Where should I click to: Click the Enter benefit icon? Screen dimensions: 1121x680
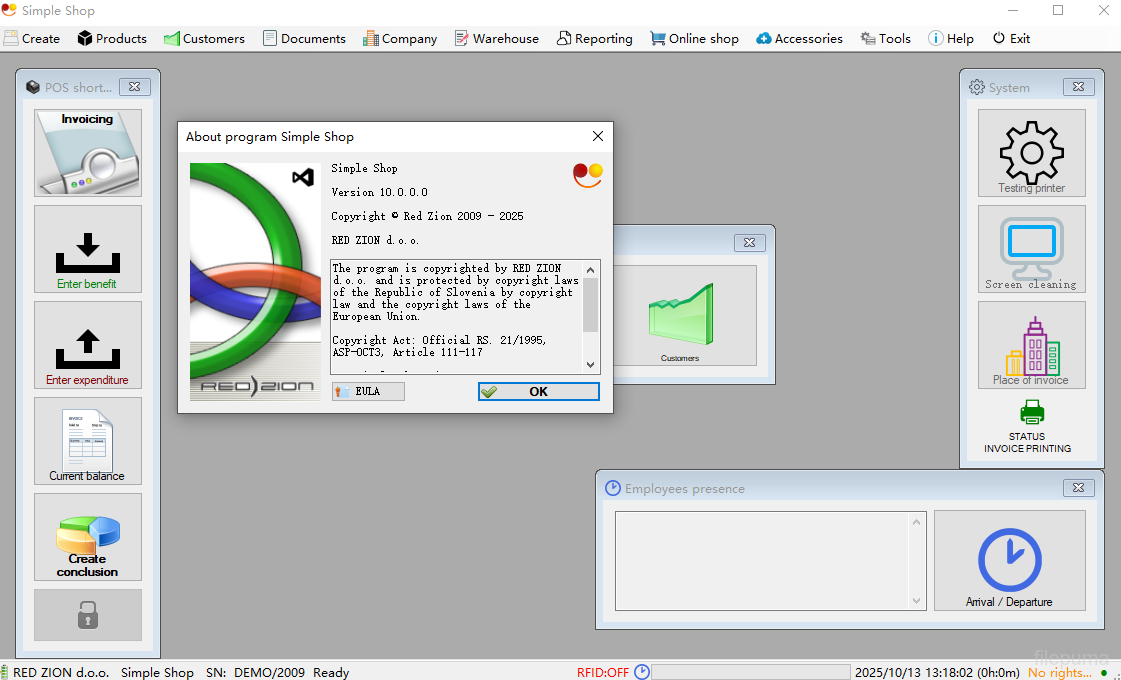click(x=88, y=249)
